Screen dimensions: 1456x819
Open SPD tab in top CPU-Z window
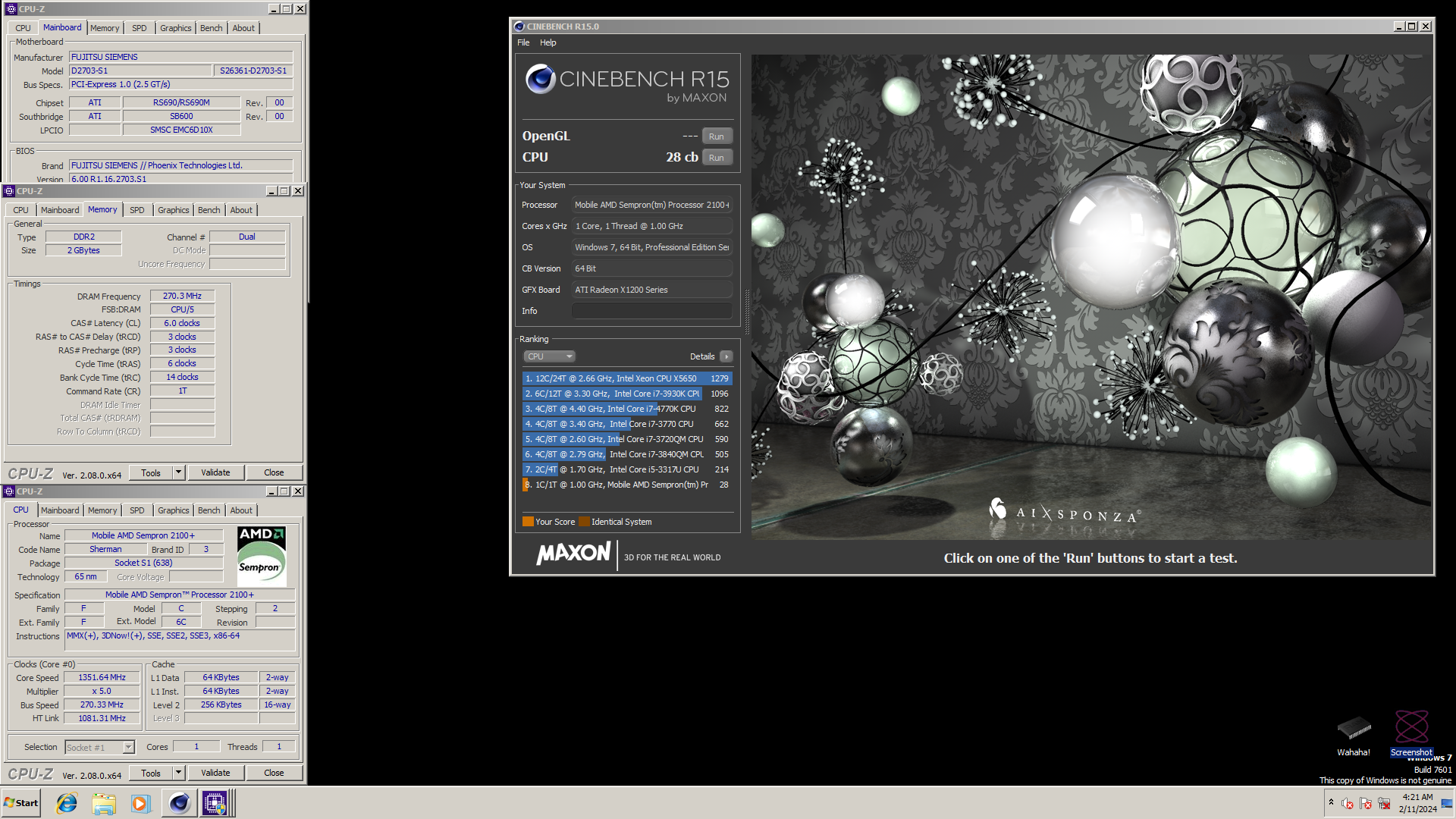click(139, 28)
